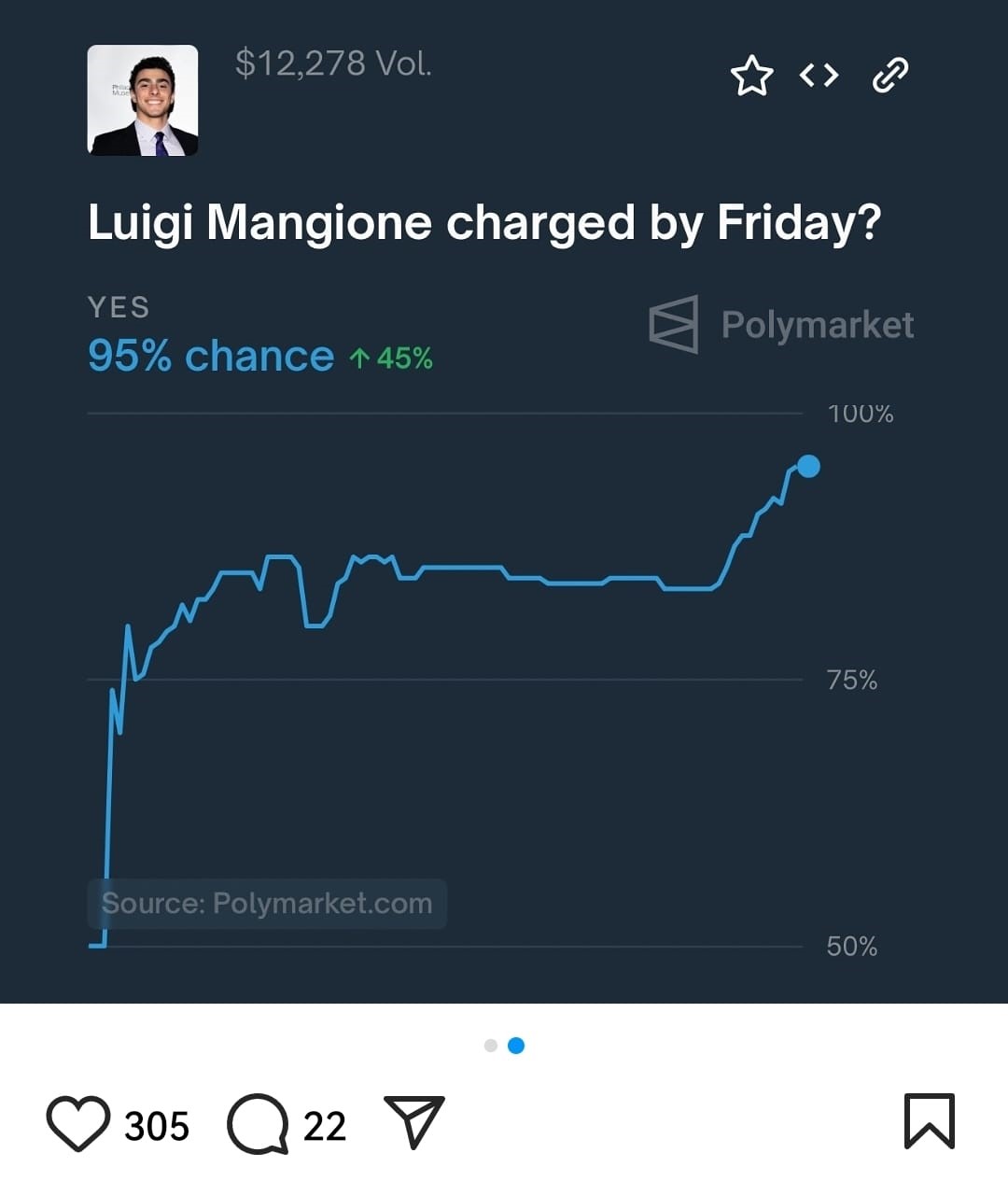Click the green 45% increase indicator

(x=392, y=358)
